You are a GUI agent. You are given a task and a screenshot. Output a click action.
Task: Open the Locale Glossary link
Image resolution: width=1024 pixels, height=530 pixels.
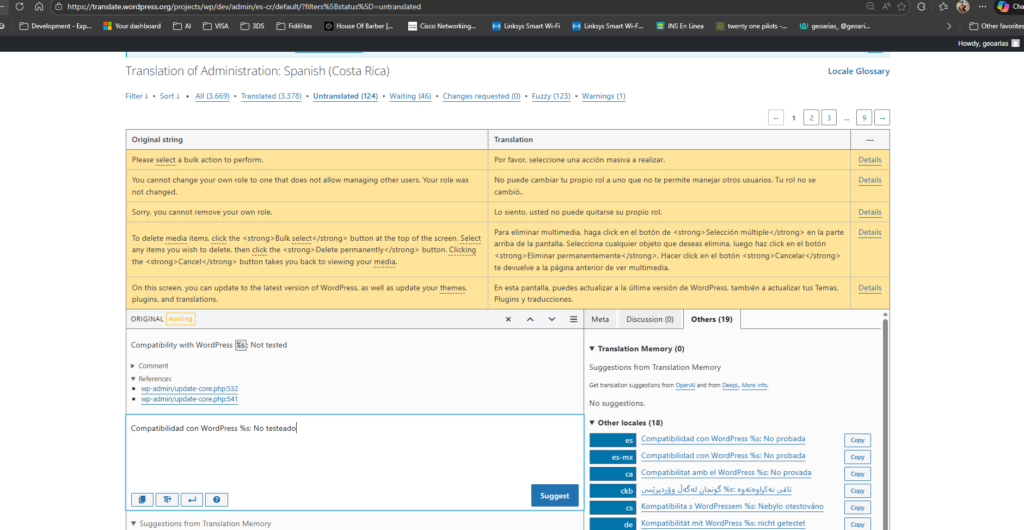point(858,71)
